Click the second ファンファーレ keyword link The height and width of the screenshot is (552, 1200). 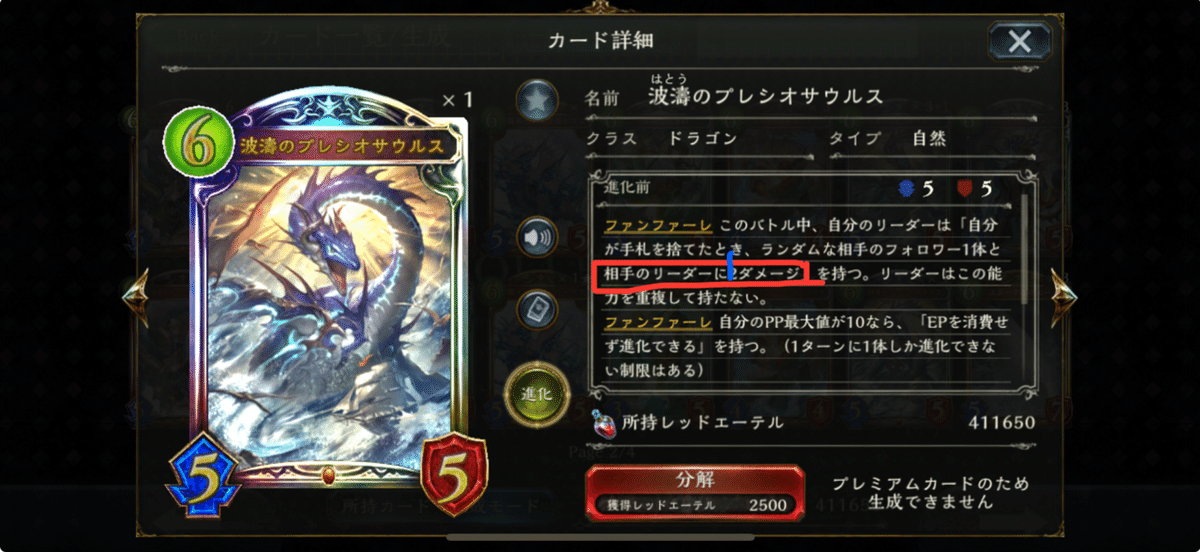point(642,322)
